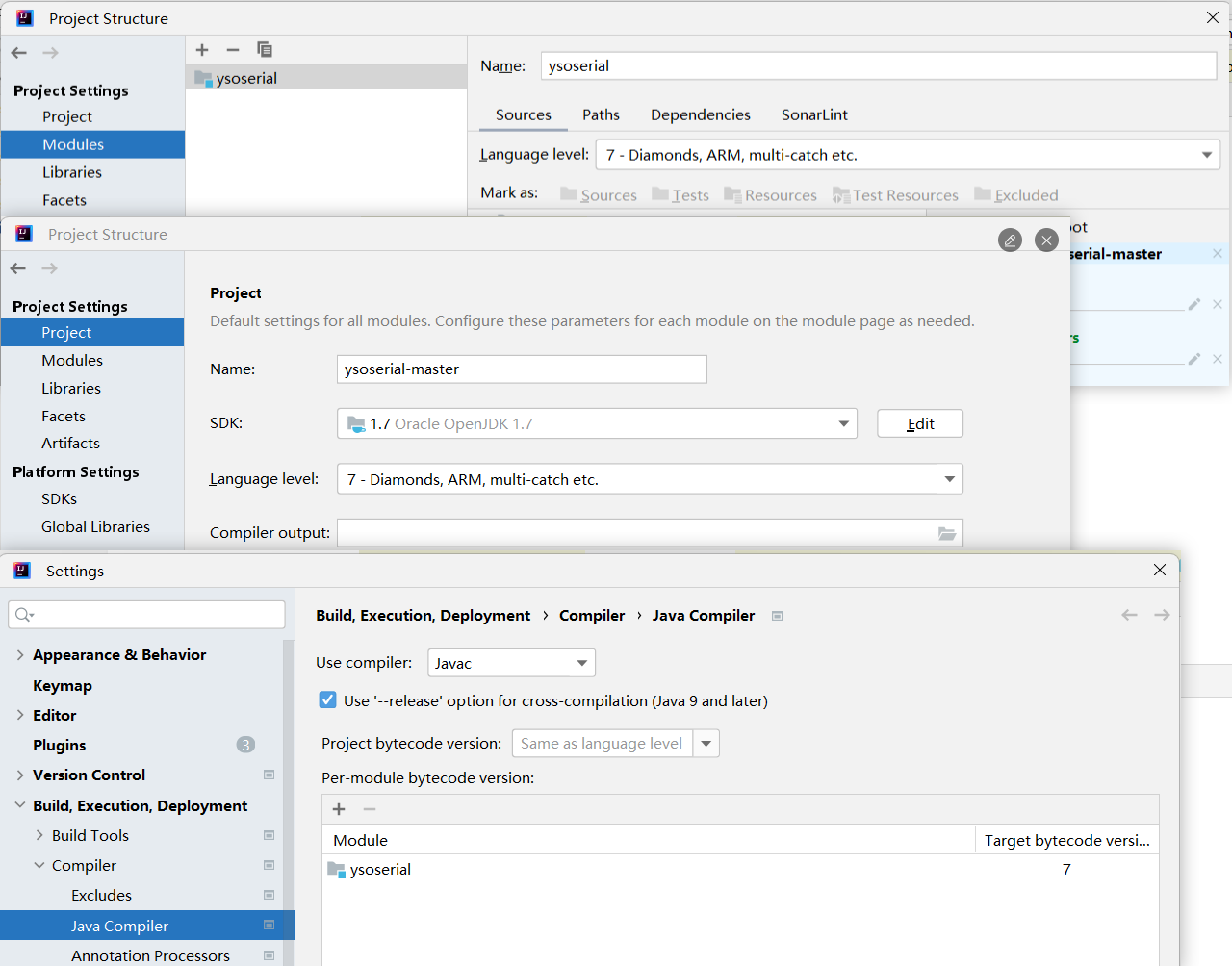
Task: Click the project-level icon beside Excludes
Action: (269, 896)
